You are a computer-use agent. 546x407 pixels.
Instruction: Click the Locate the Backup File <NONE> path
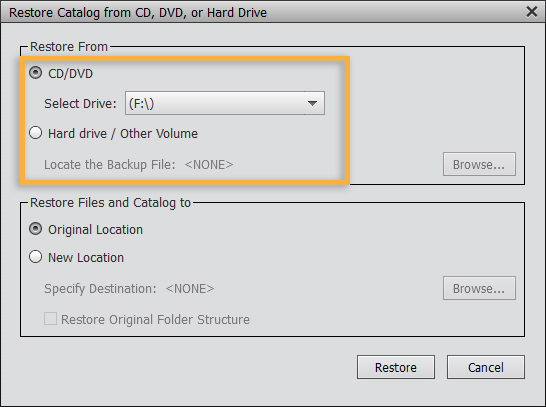click(209, 164)
